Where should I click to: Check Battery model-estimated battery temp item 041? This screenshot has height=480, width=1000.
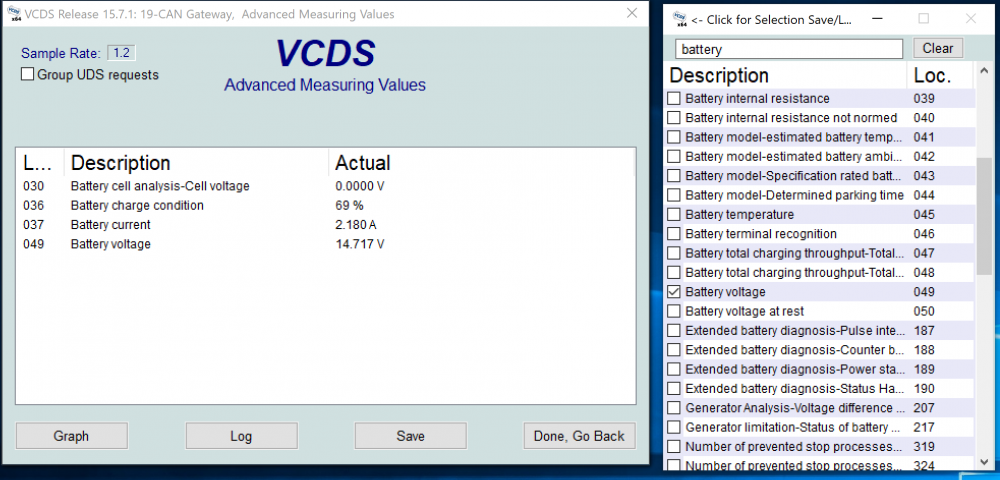pos(674,137)
